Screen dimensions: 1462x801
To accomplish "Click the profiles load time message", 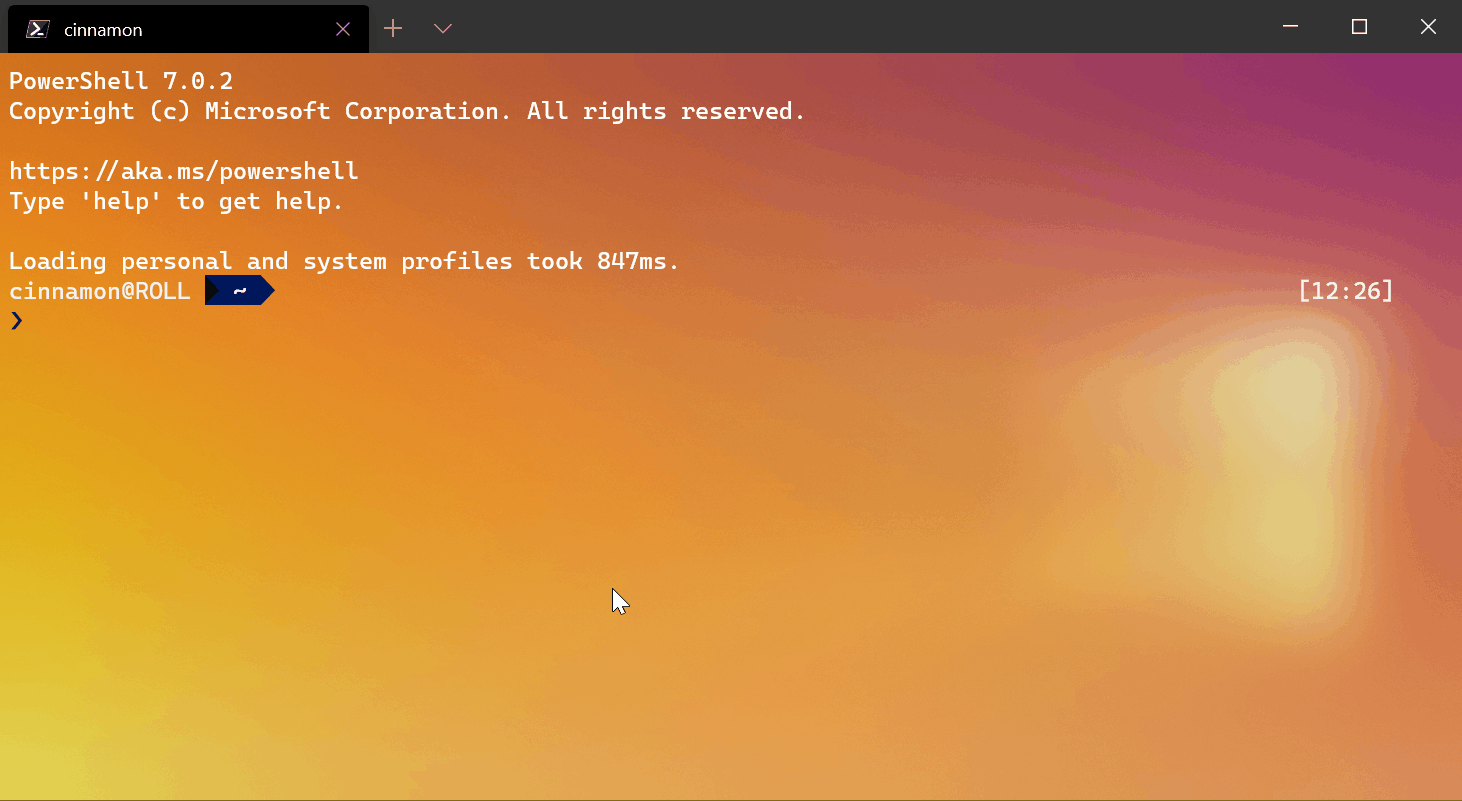I will pyautogui.click(x=343, y=260).
